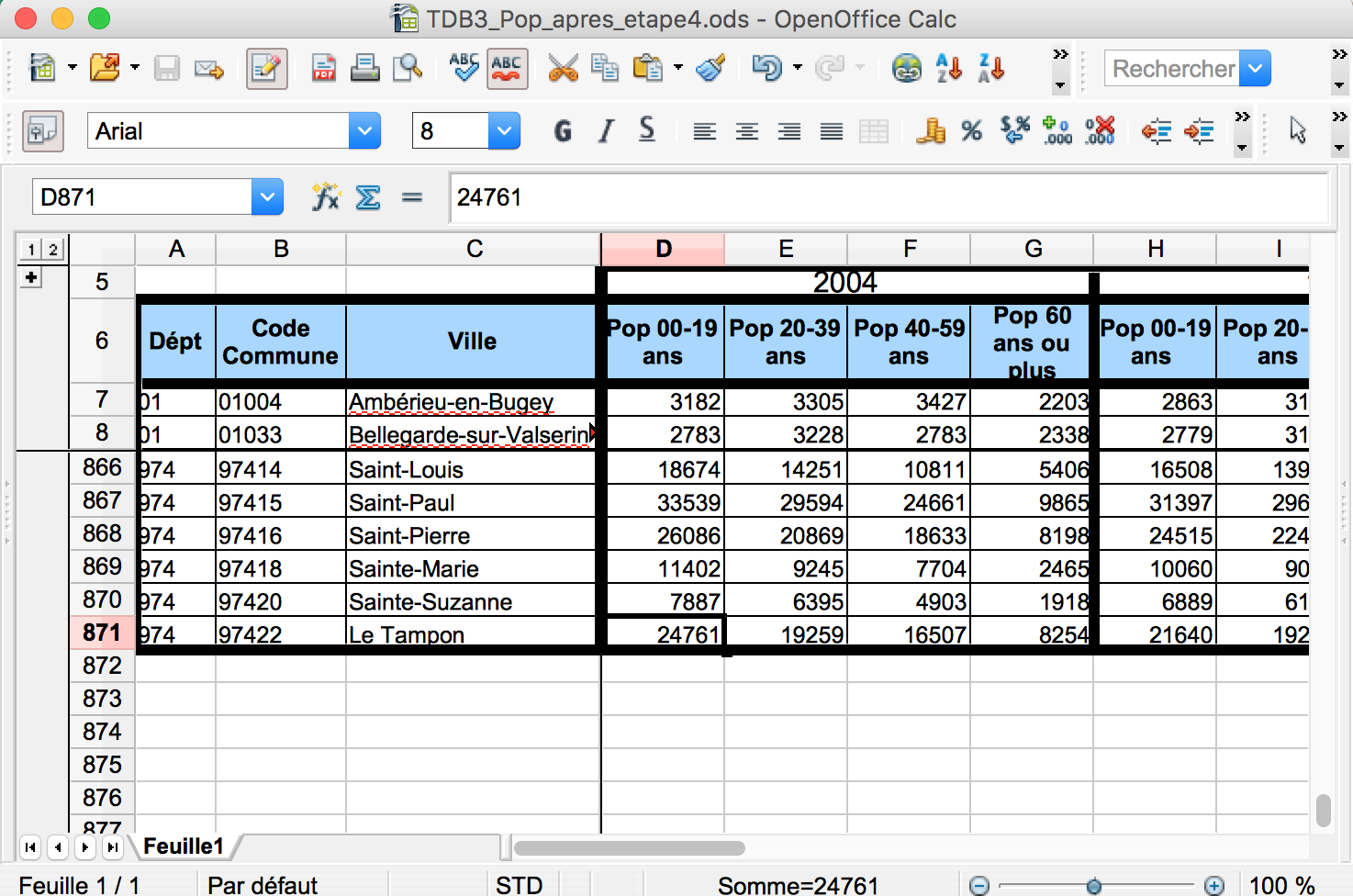Open the Arial font name dropdown
Screen dimensions: 1353x896
pos(364,131)
